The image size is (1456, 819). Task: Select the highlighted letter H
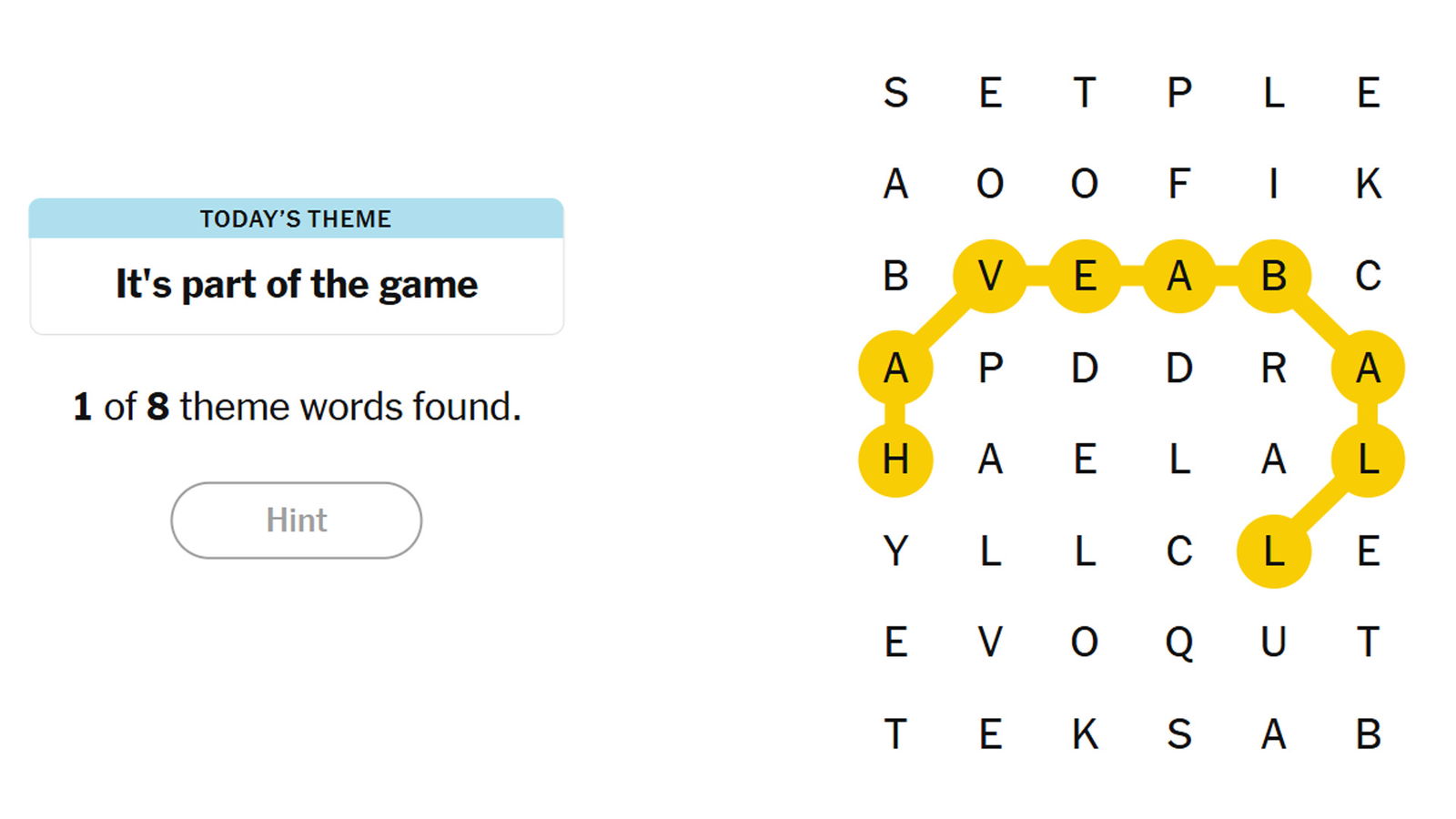coord(895,460)
